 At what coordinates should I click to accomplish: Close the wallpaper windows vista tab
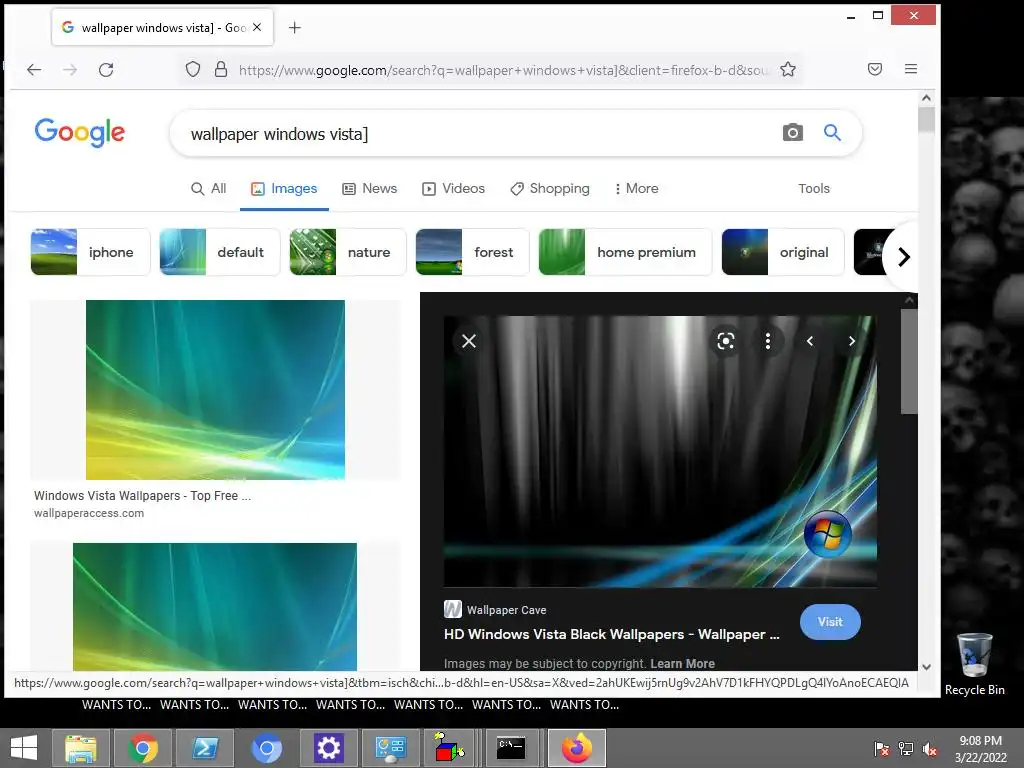[x=257, y=27]
